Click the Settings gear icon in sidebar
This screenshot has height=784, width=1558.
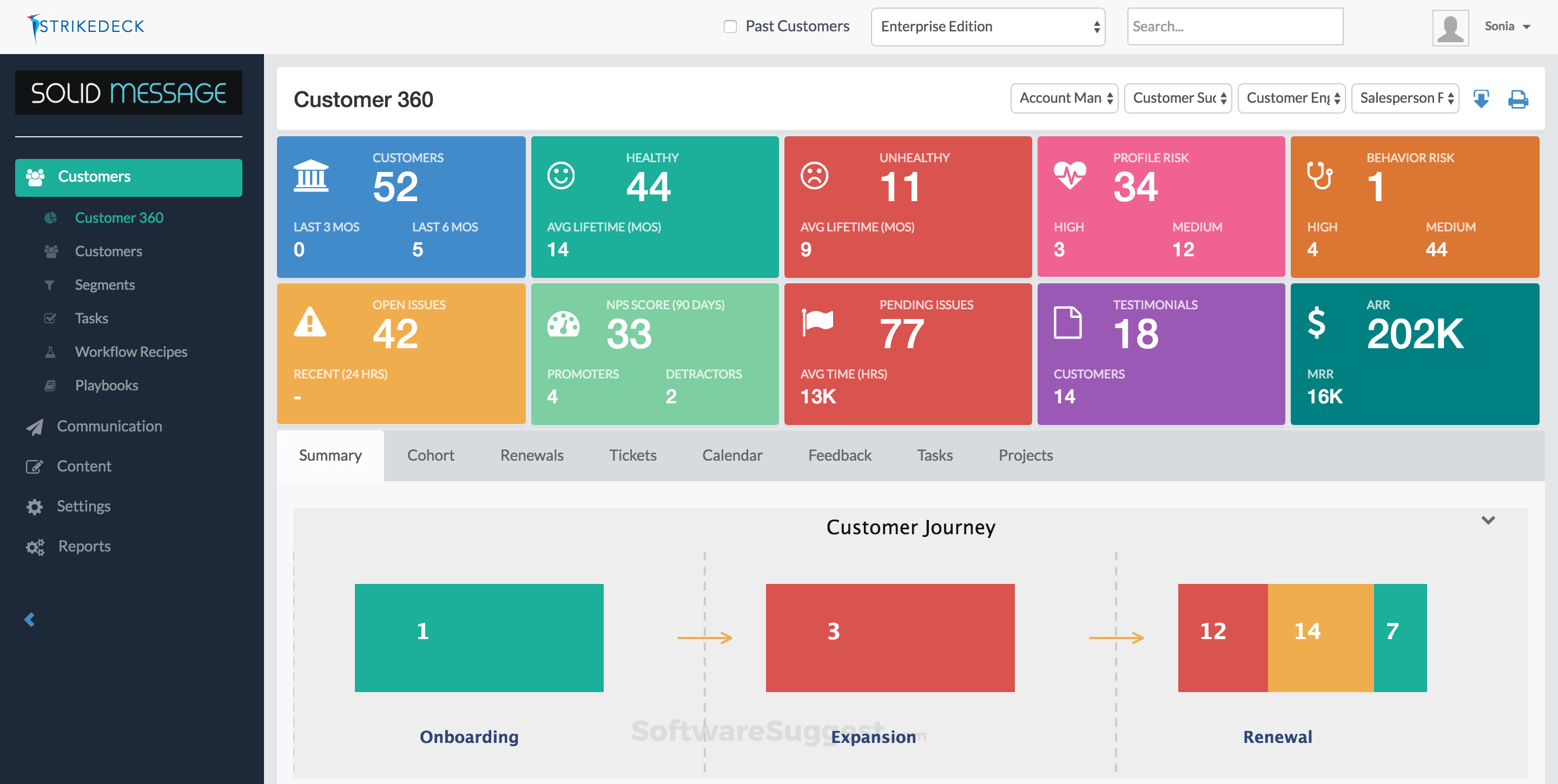(35, 507)
